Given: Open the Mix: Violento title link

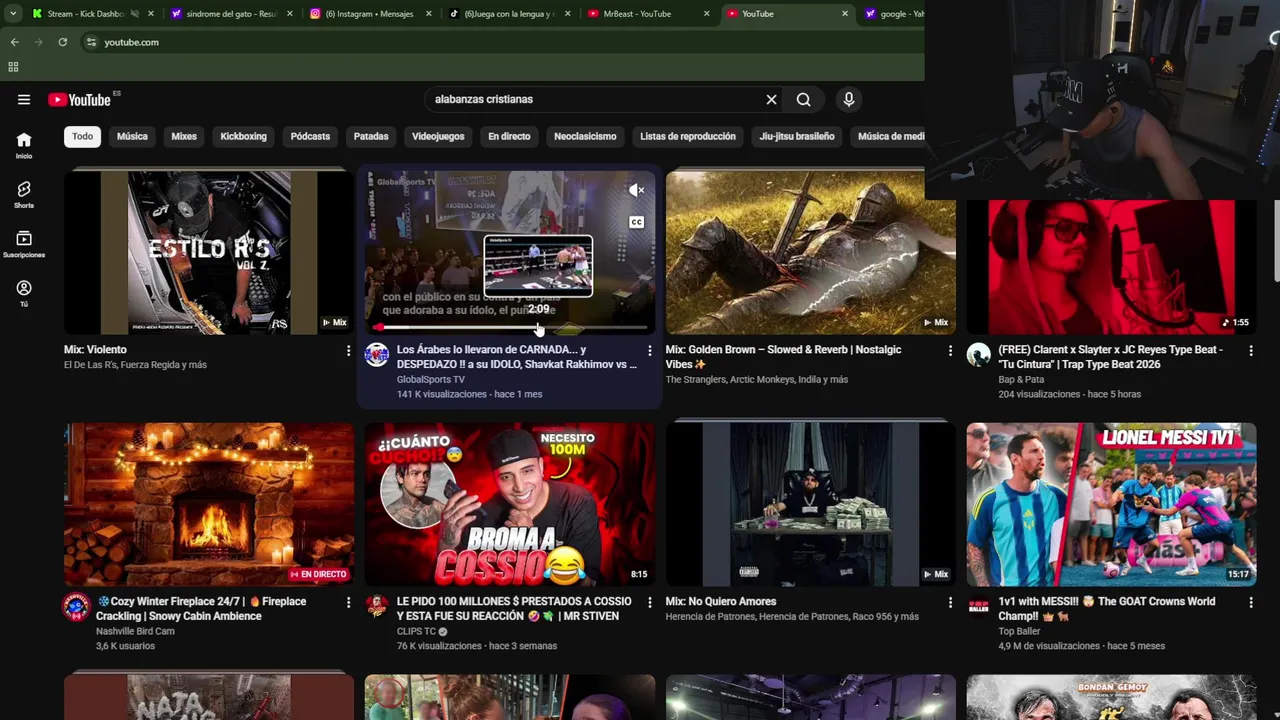Looking at the screenshot, I should coord(95,350).
